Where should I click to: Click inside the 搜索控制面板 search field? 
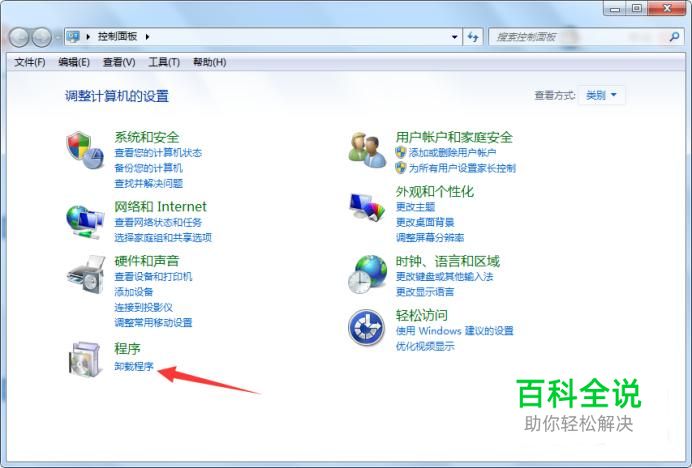coord(578,37)
